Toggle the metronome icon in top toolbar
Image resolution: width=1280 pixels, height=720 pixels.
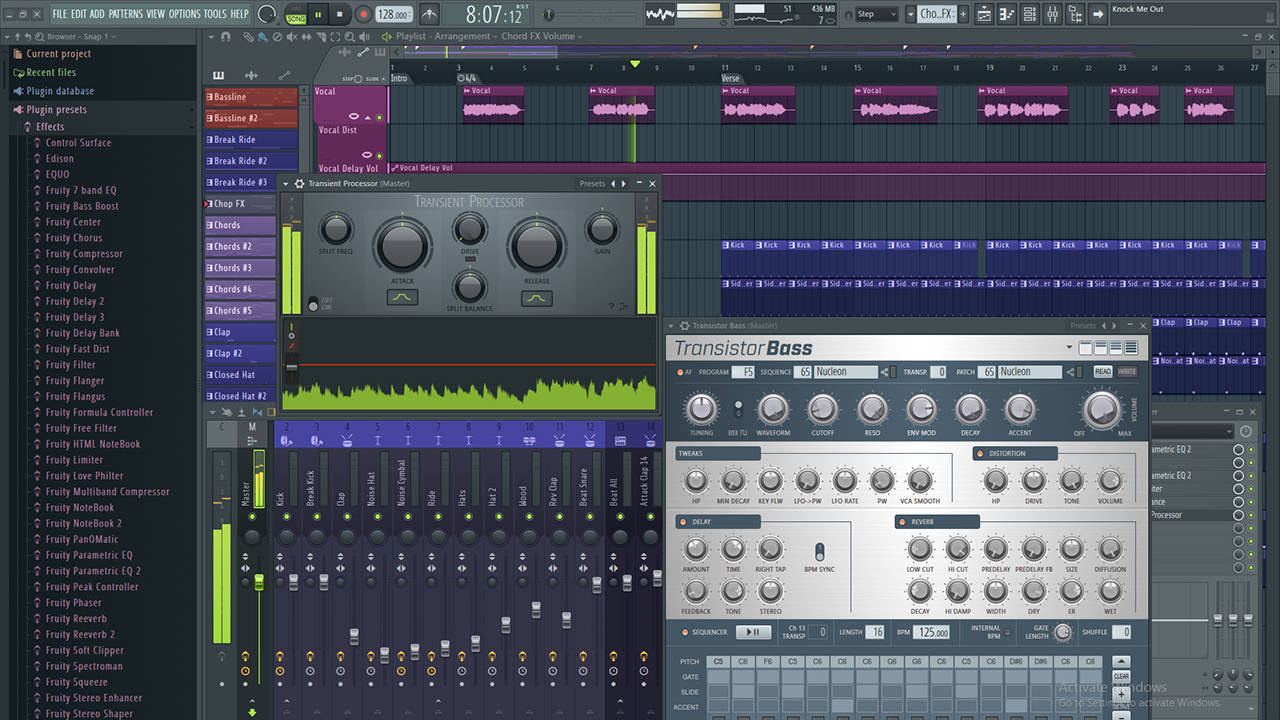429,14
